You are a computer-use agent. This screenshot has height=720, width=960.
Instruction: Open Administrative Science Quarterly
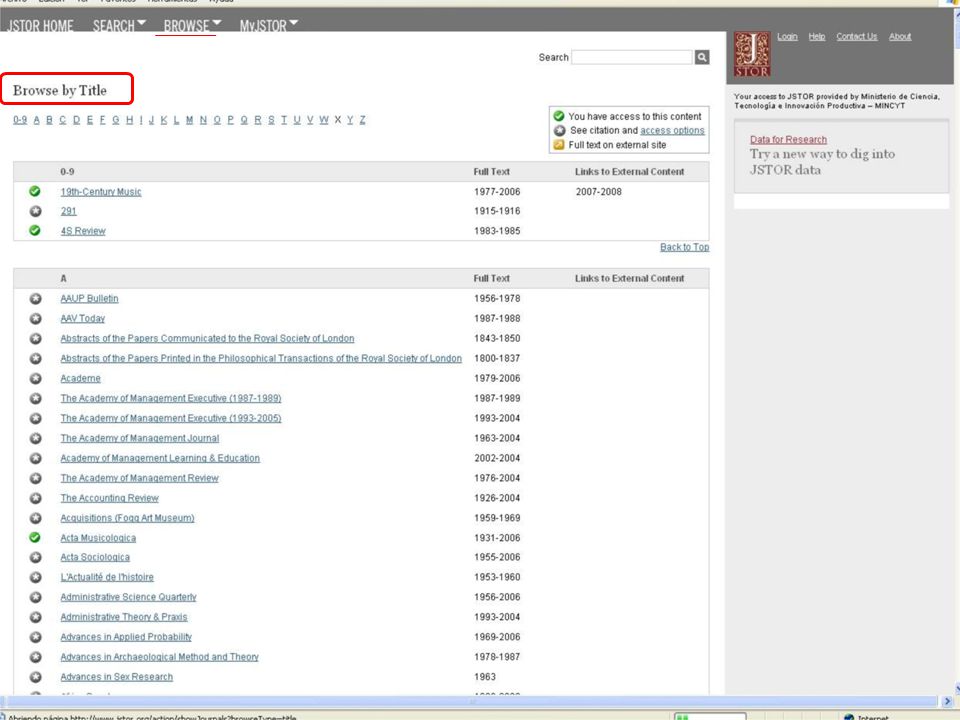pyautogui.click(x=129, y=597)
